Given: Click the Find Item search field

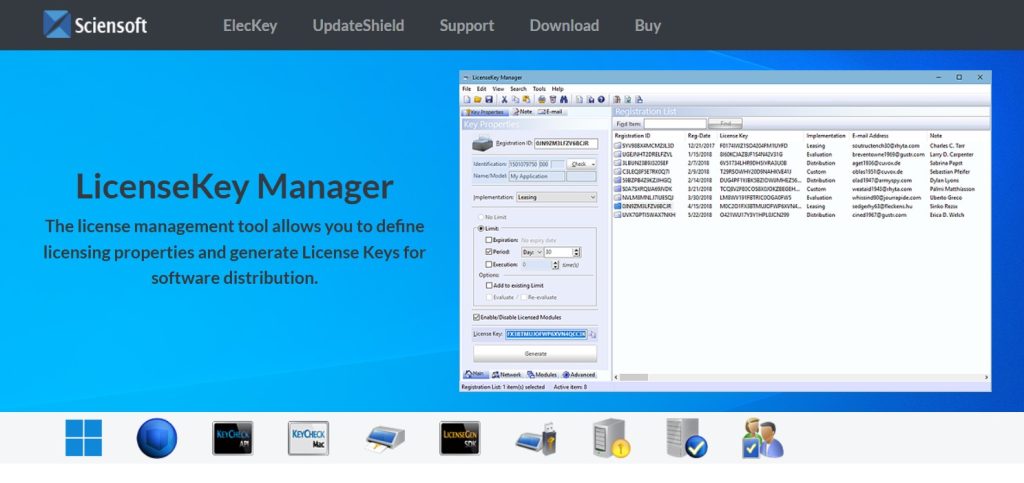Looking at the screenshot, I should coord(675,123).
